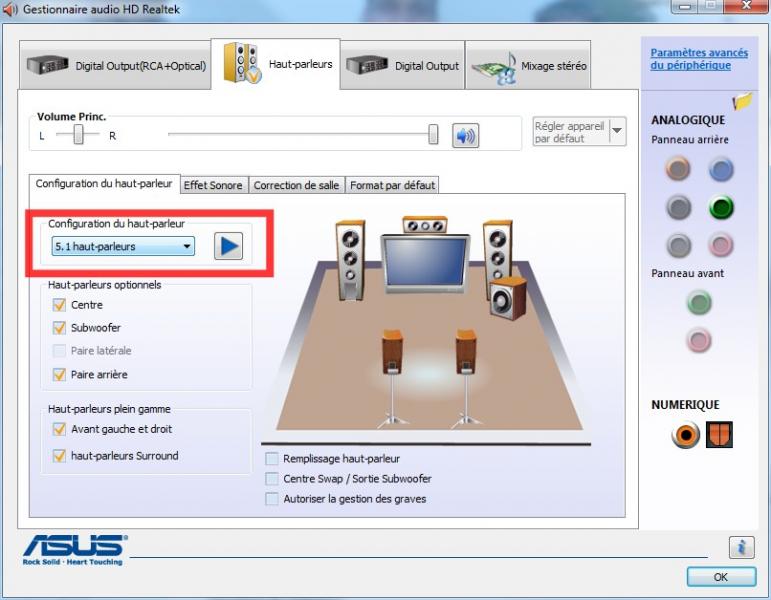771x600 pixels.
Task: Click the rear right speaker on stand
Action: [x=466, y=378]
